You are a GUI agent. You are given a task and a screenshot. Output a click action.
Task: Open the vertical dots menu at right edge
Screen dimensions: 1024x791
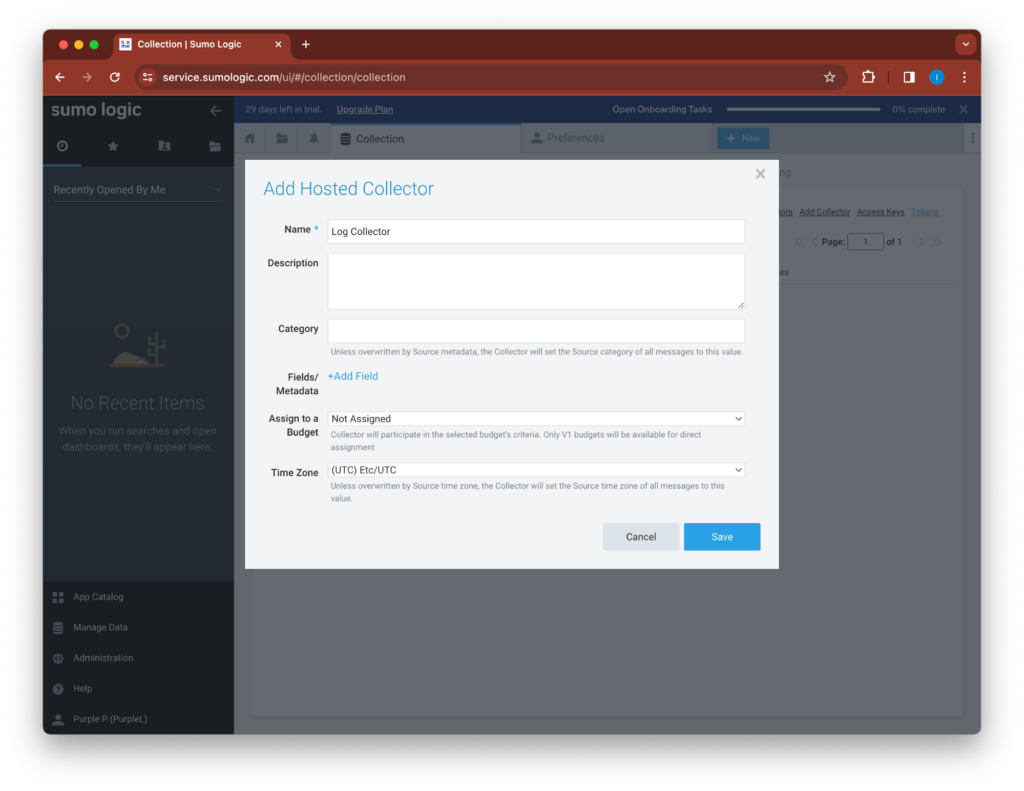(972, 138)
